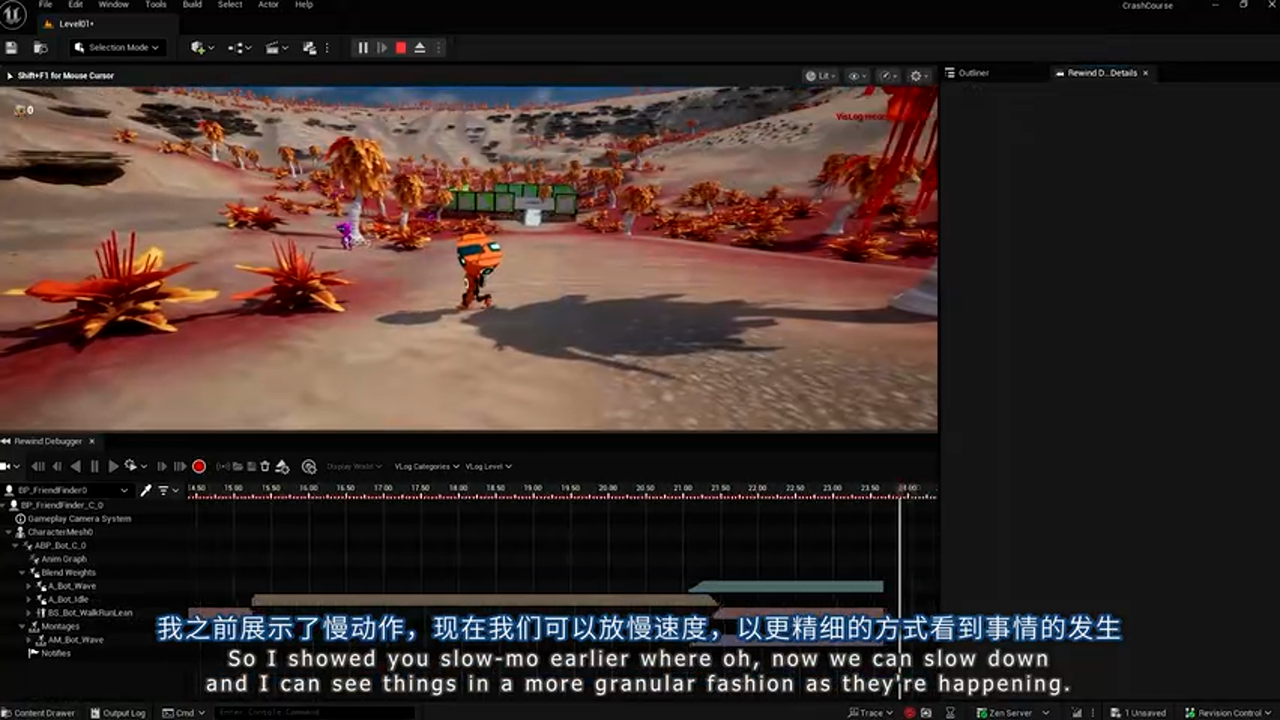Open the Selection Mode dropdown
This screenshot has height=720, width=1280.
point(115,47)
